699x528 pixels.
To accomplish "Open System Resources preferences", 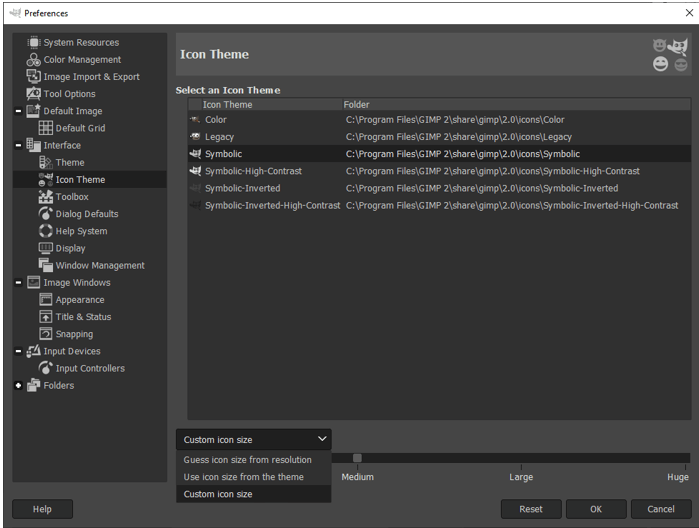I will [x=82, y=42].
